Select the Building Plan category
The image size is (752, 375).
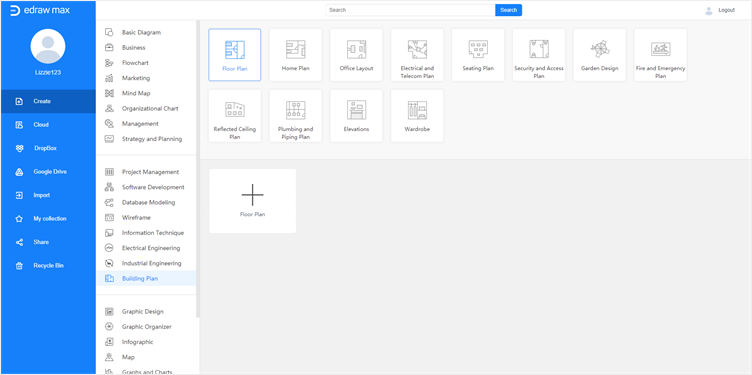click(x=146, y=279)
